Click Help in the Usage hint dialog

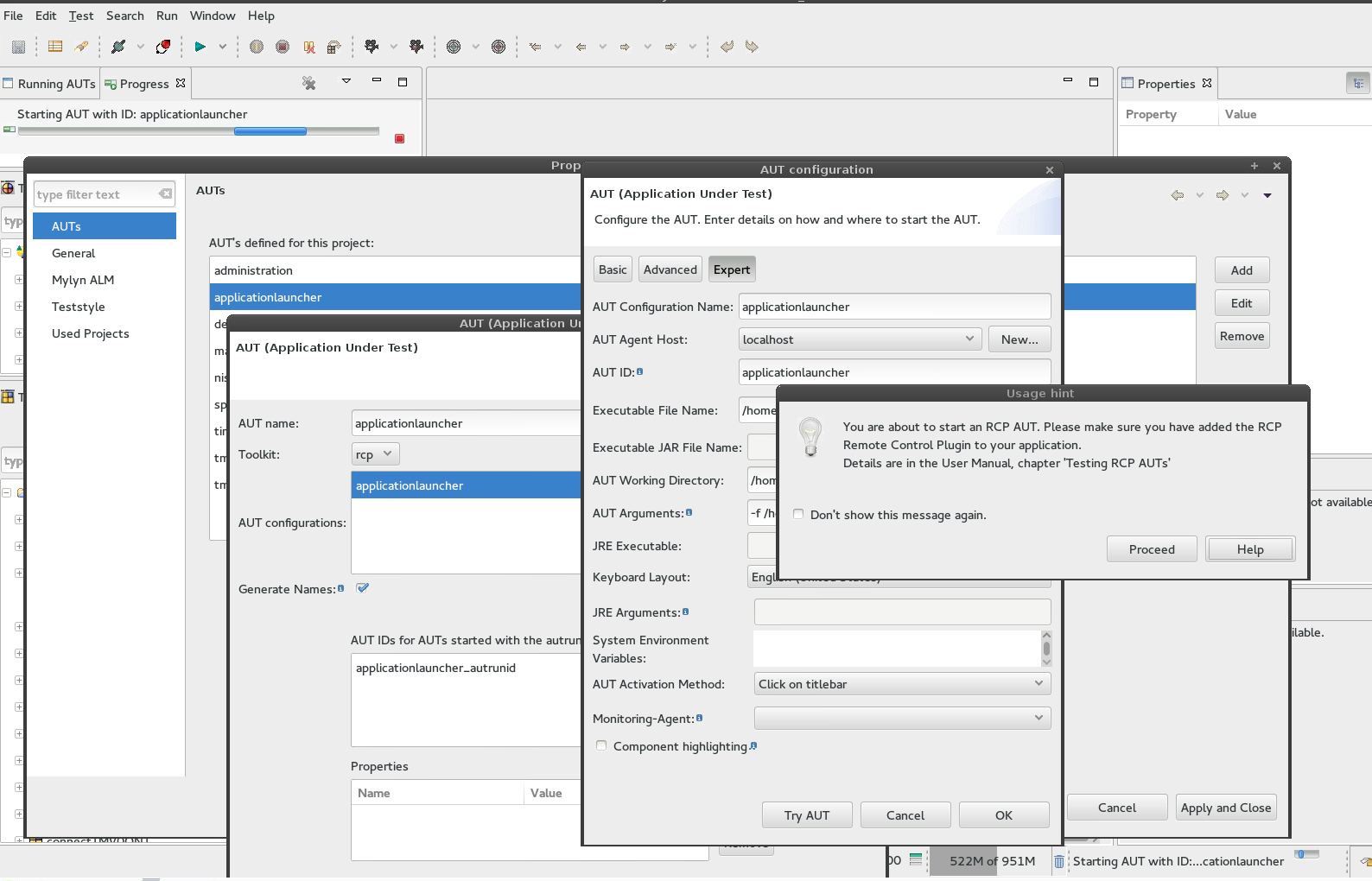[x=1250, y=549]
